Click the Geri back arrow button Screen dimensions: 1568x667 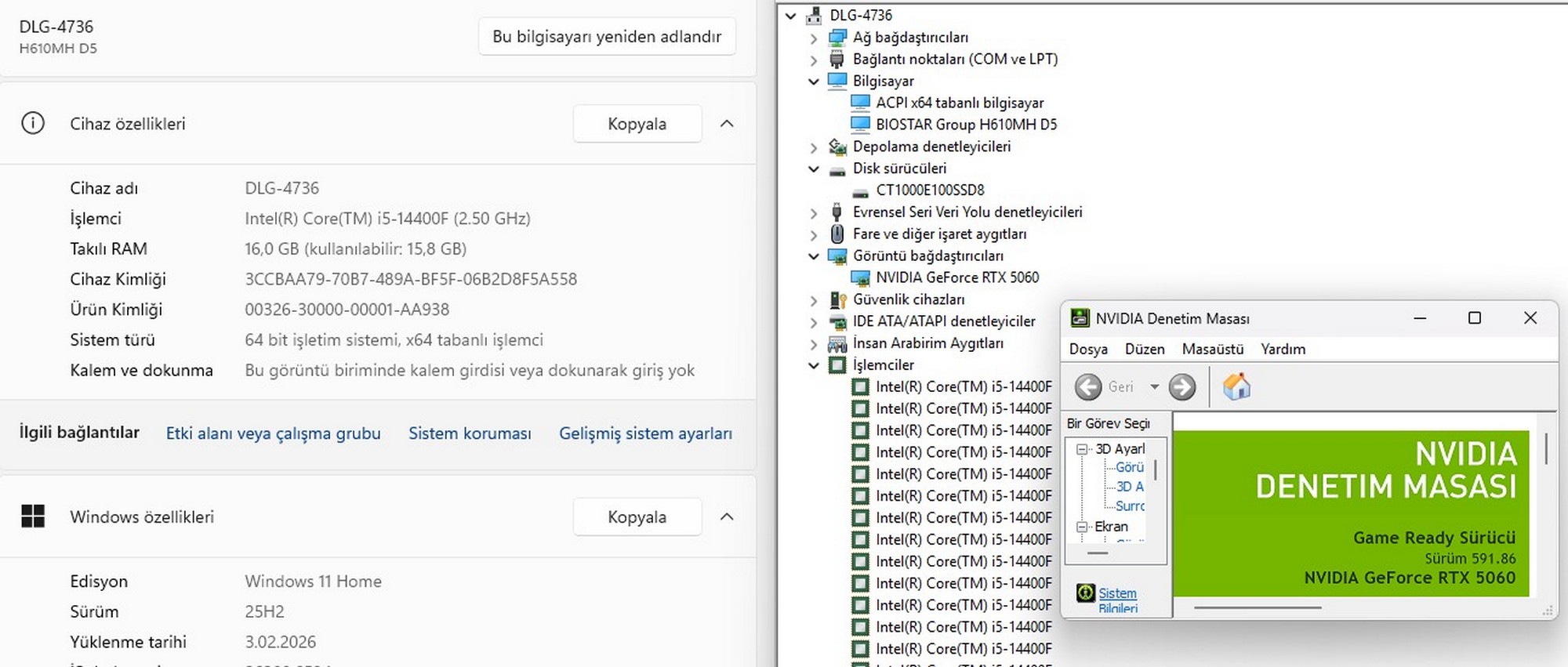click(1088, 386)
